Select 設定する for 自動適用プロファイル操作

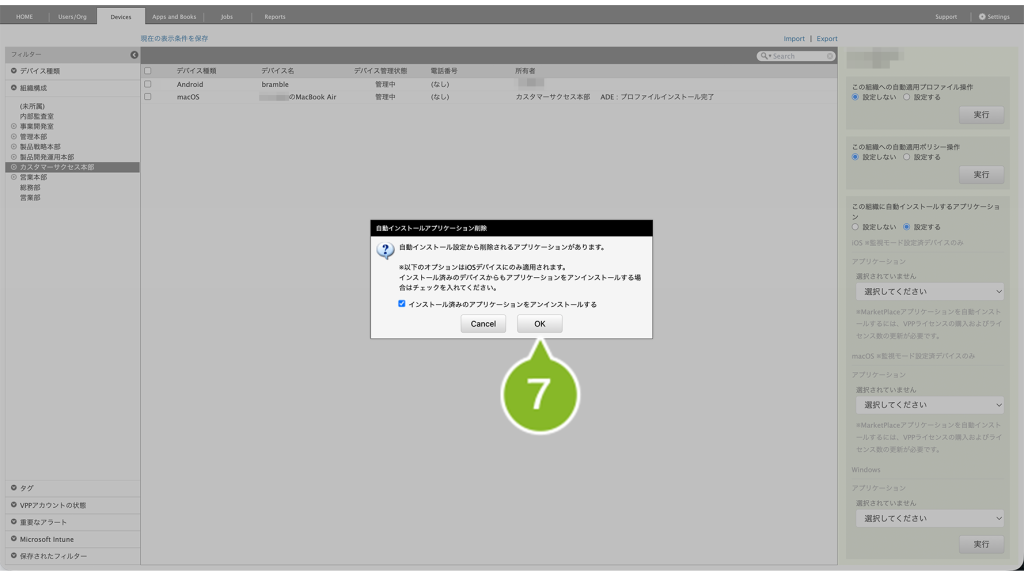click(906, 97)
